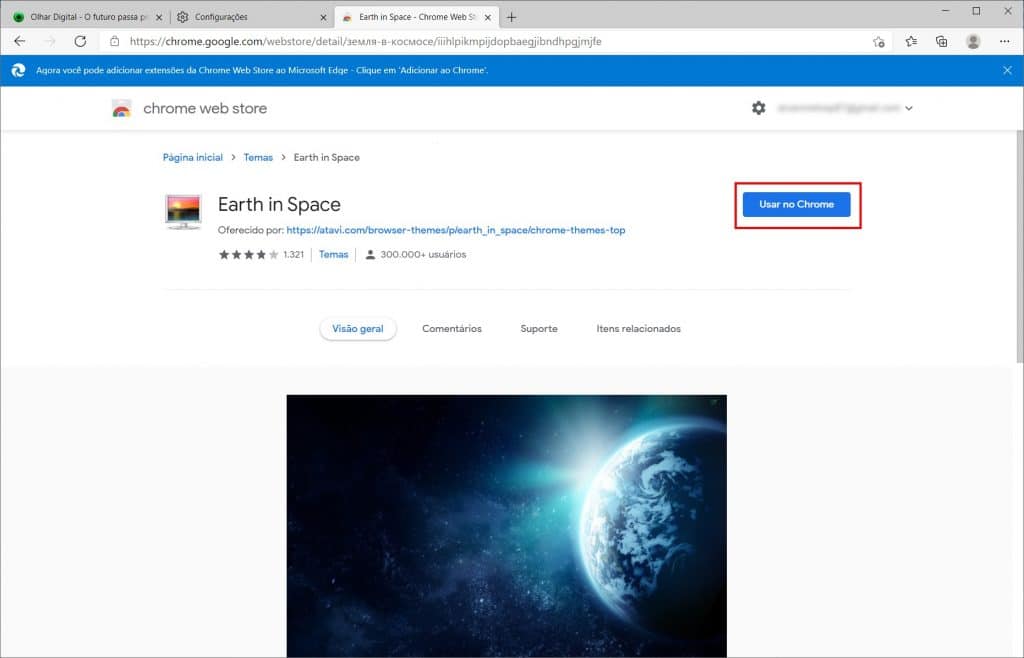The height and width of the screenshot is (658, 1024).
Task: Click the Earth in Space preview image
Action: click(506, 525)
